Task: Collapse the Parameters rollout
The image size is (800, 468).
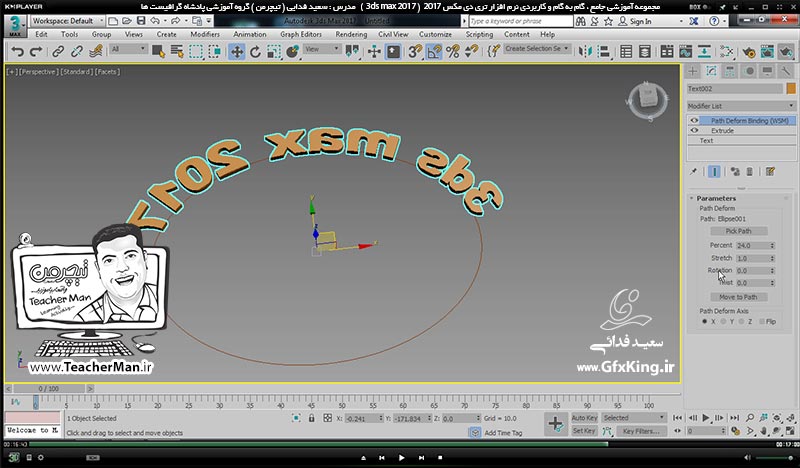Action: pyautogui.click(x=716, y=198)
